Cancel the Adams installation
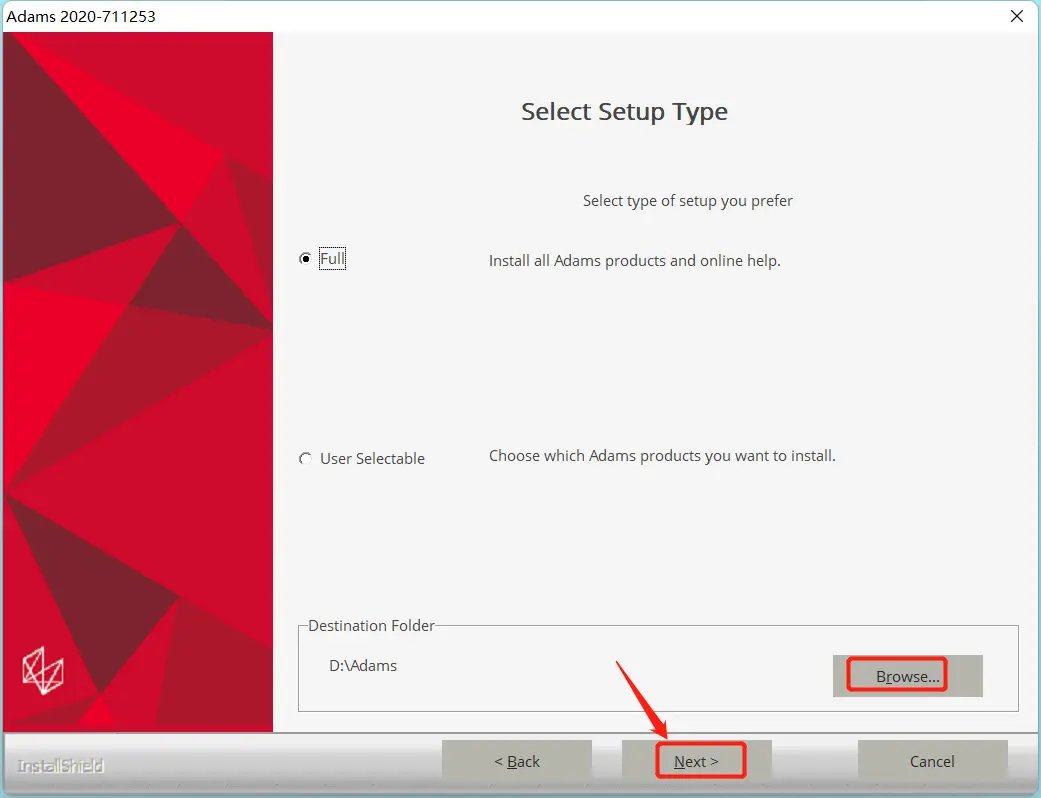The image size is (1041, 798). coord(932,761)
